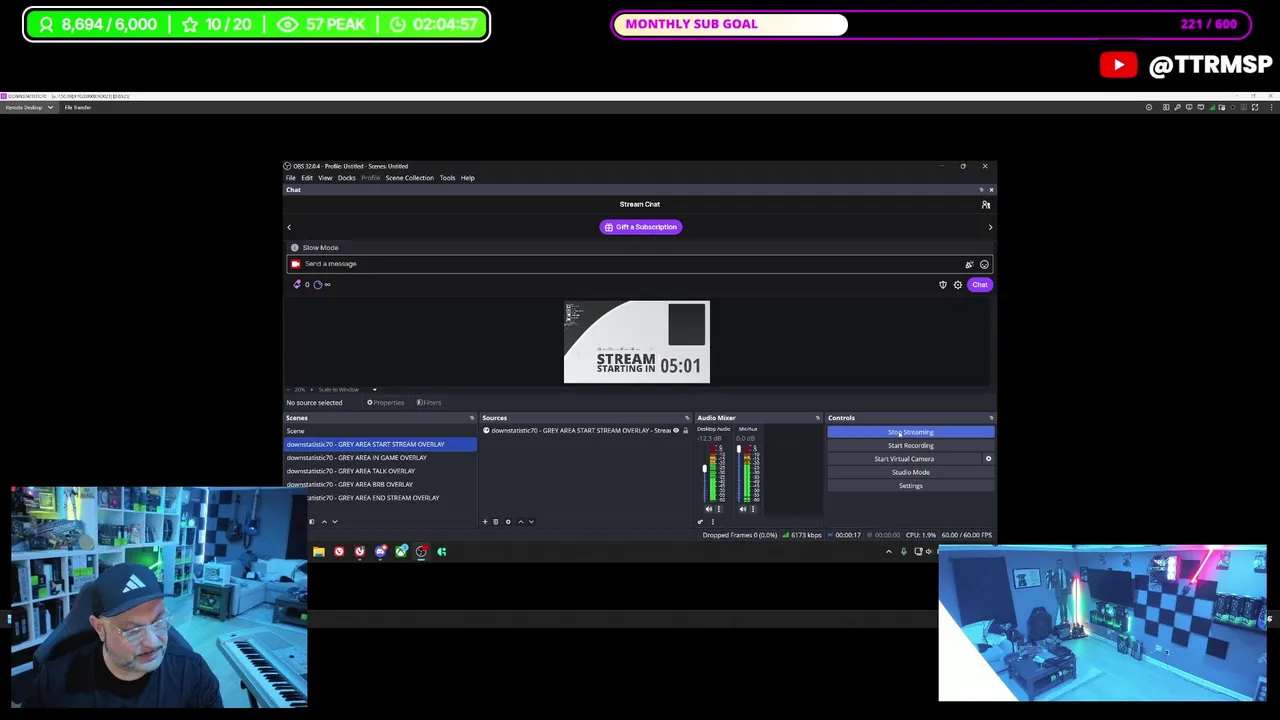Select GREY AREA BRB OVERLAY scene
The width and height of the screenshot is (1280, 720).
[380, 484]
